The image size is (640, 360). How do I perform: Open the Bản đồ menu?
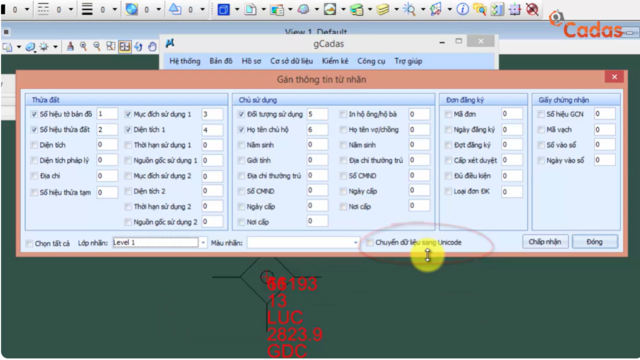221,61
